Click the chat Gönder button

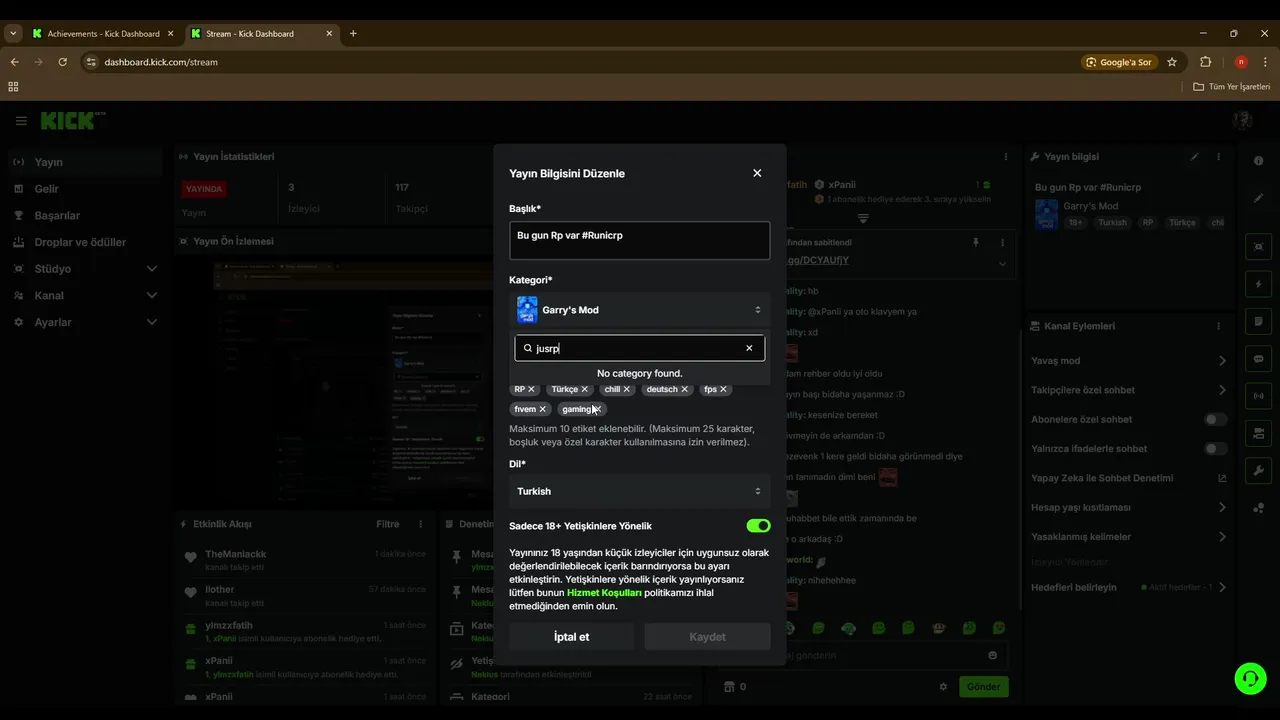983,687
